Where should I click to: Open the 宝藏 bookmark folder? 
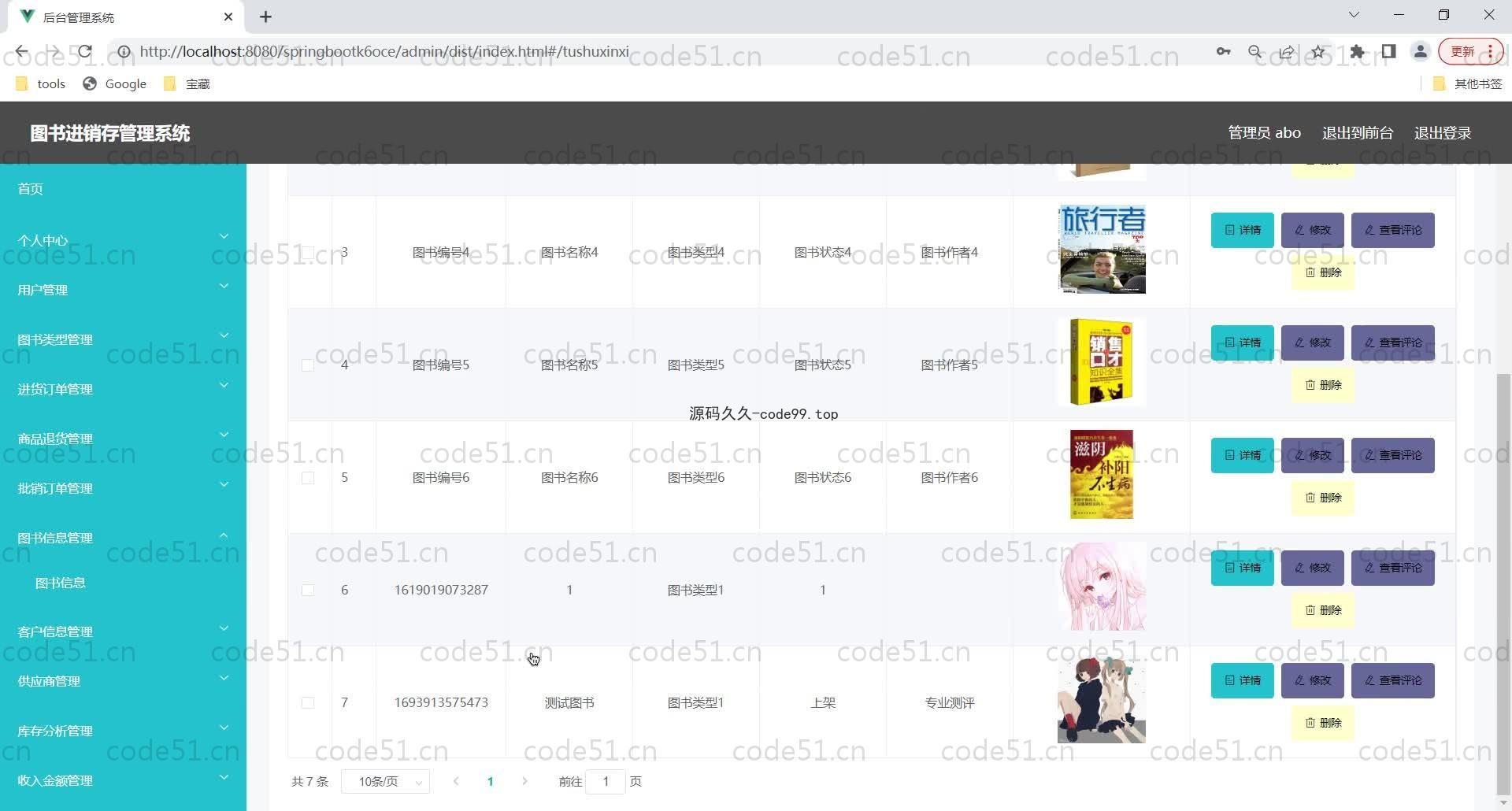[187, 83]
